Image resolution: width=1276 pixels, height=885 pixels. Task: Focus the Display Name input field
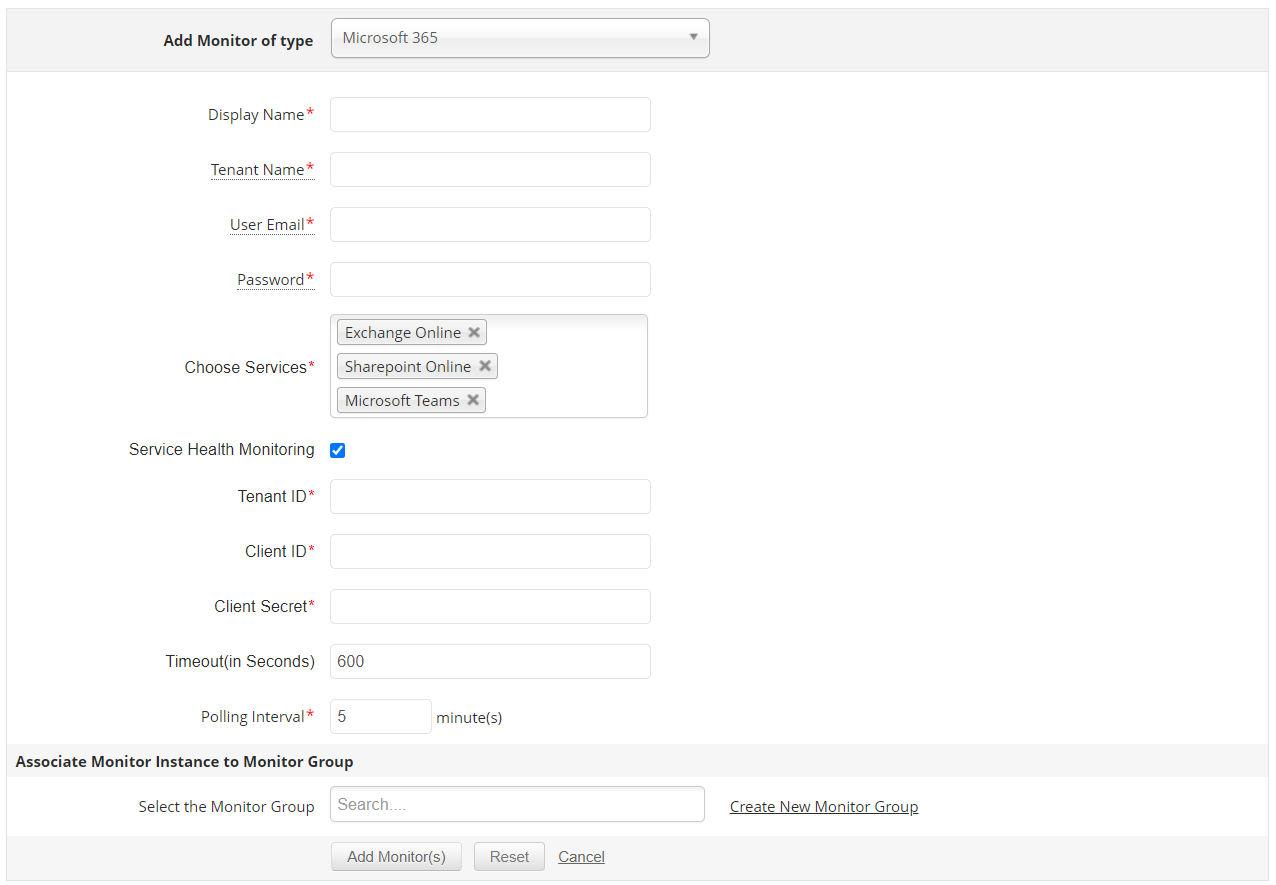click(x=490, y=115)
